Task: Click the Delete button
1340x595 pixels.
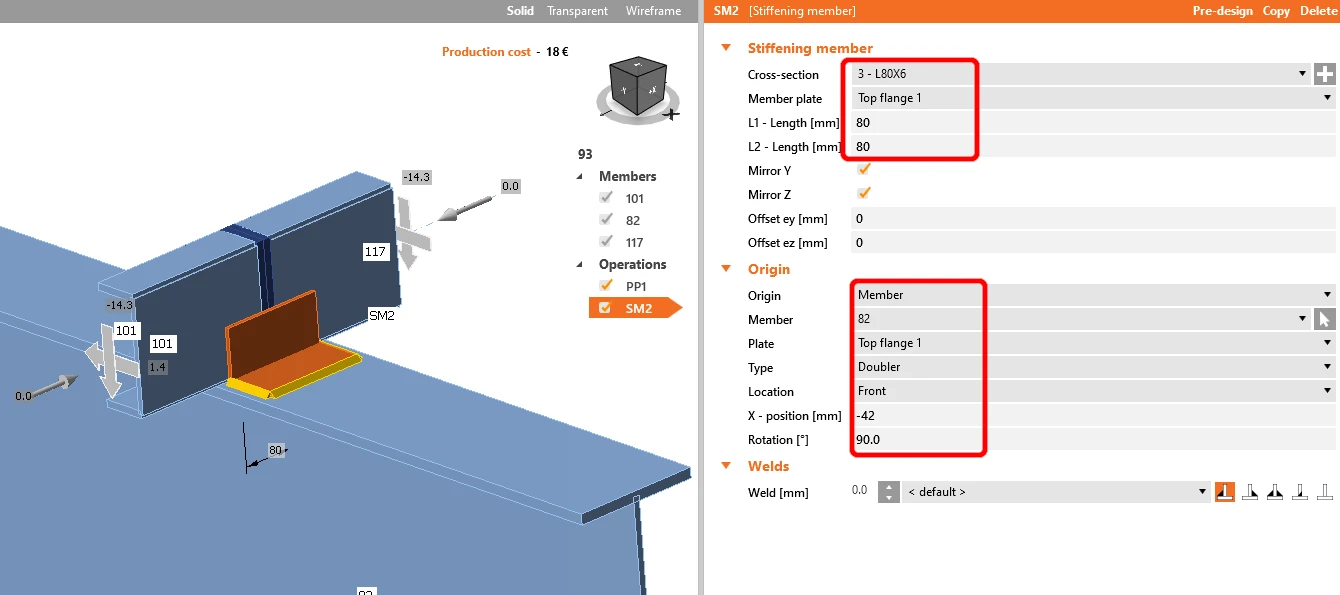Action: tap(1318, 11)
